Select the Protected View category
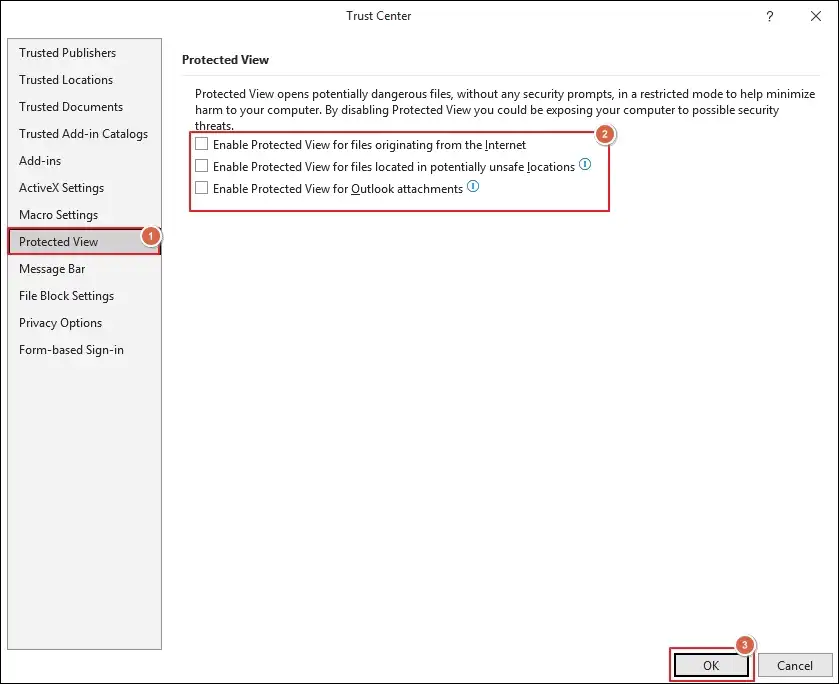 84,242
